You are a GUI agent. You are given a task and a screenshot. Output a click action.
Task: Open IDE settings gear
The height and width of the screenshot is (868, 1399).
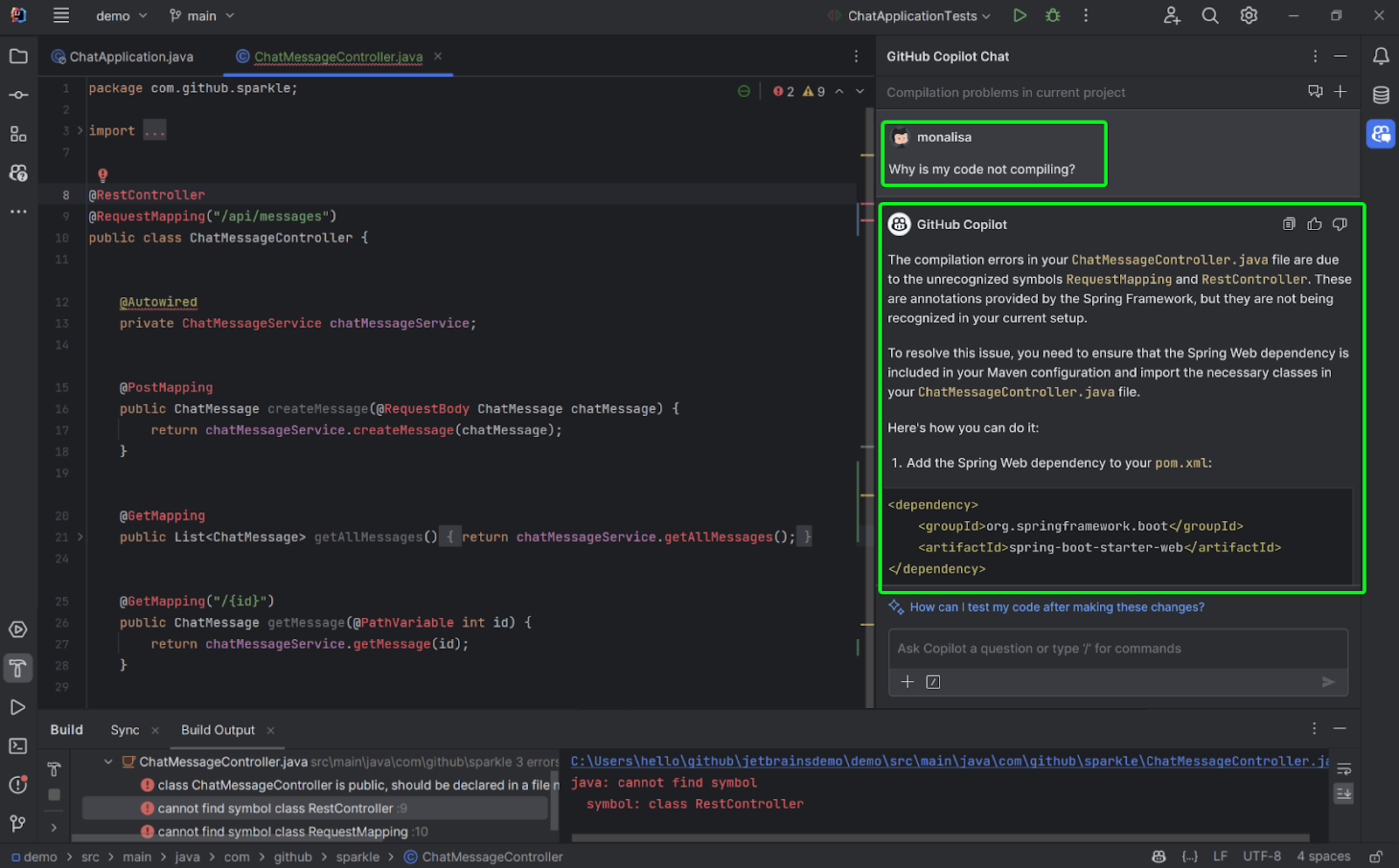1249,16
